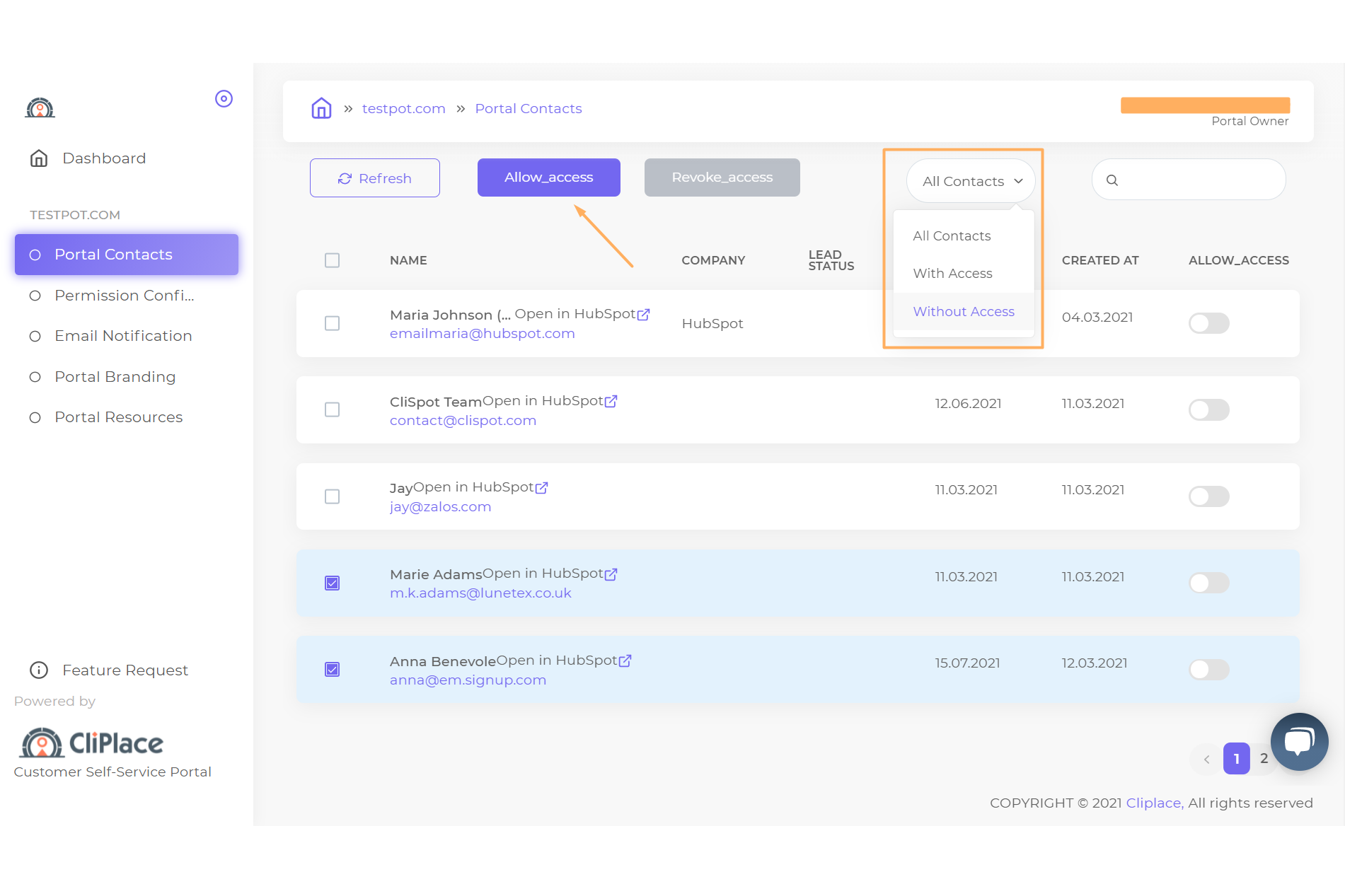Open Permission Configuration in sidebar
Screen dimensions: 1345x896
click(x=124, y=296)
